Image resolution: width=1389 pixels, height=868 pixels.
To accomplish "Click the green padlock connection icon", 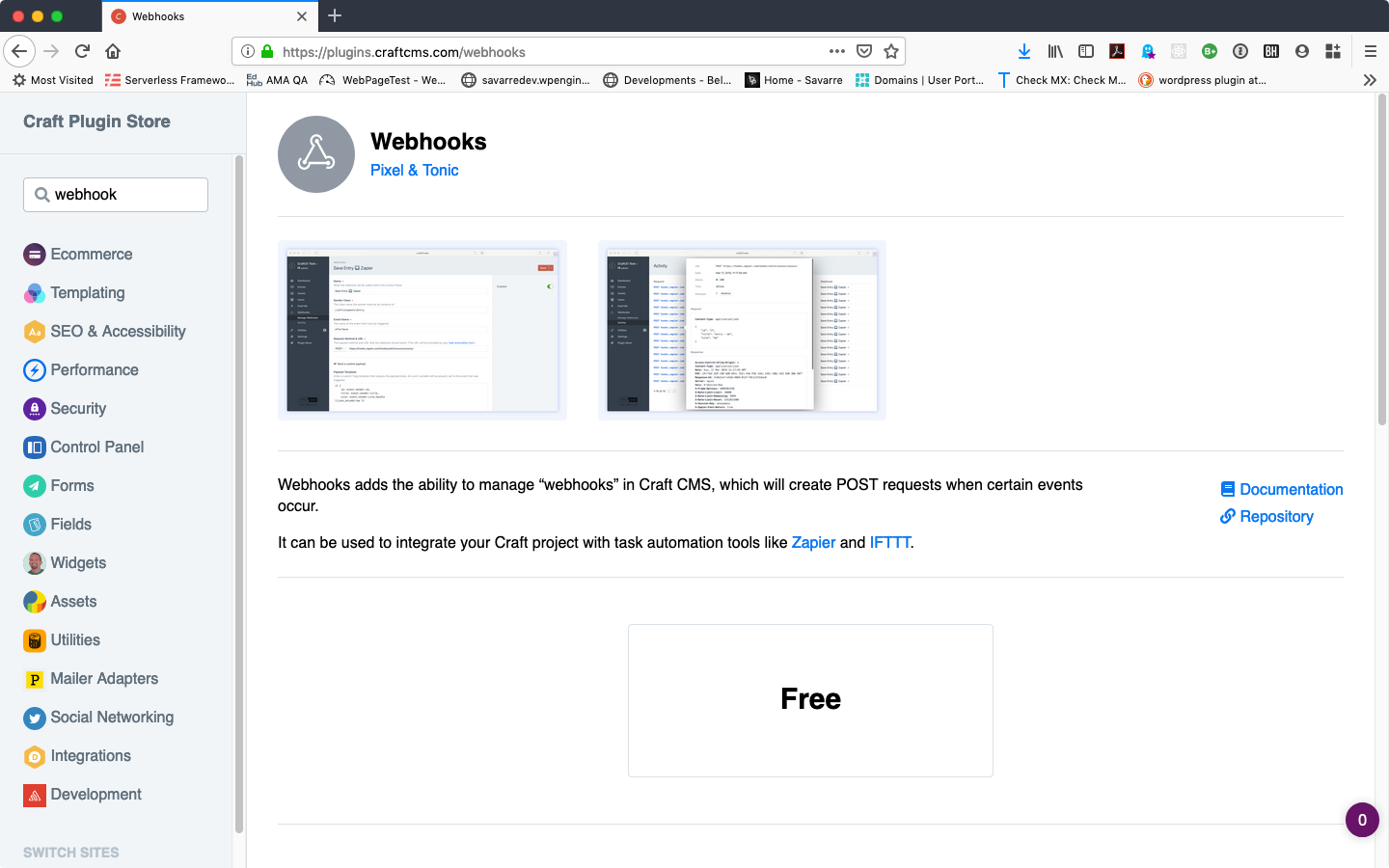I will coord(267,51).
